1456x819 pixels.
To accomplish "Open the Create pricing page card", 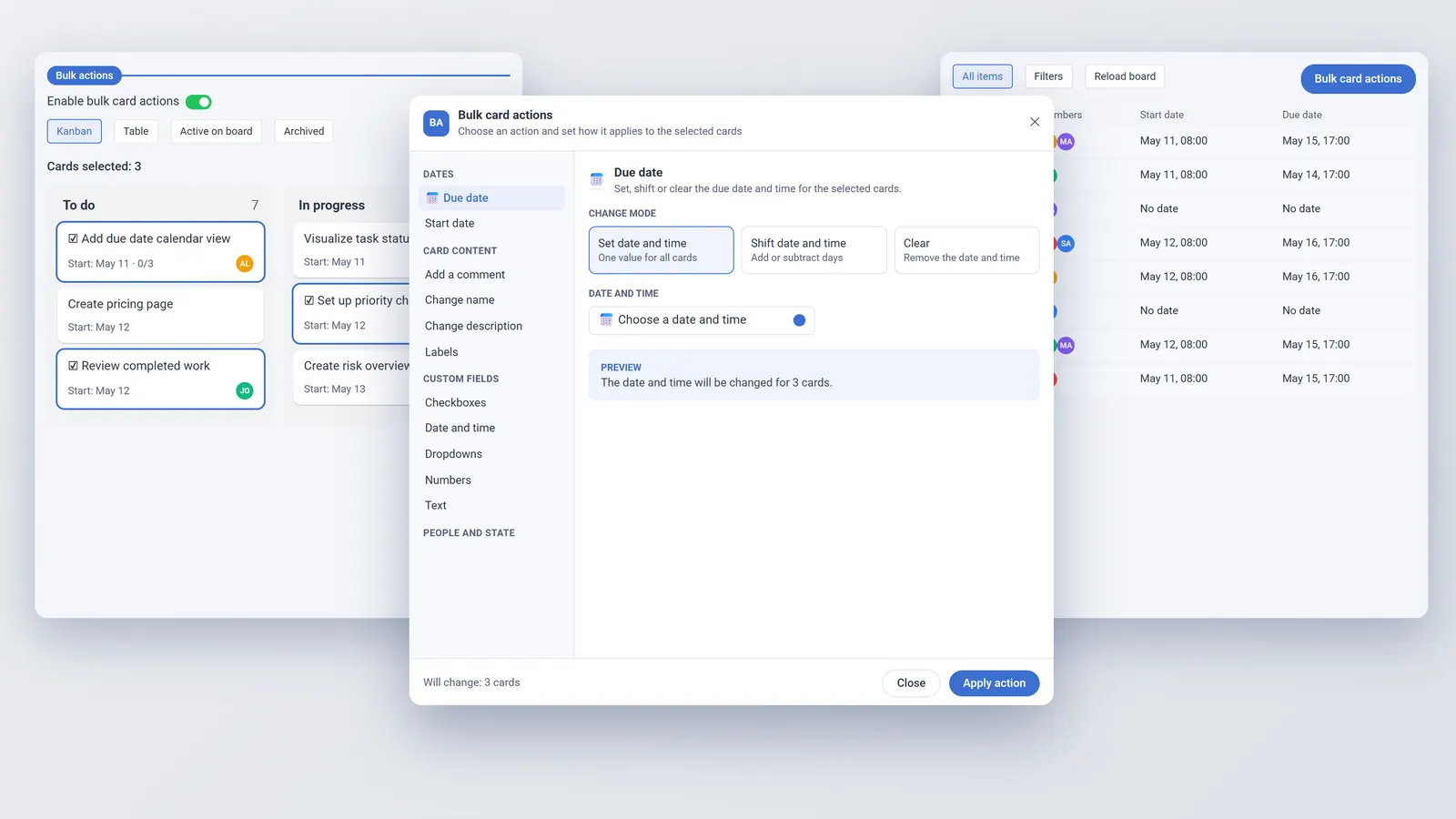I will (x=160, y=315).
